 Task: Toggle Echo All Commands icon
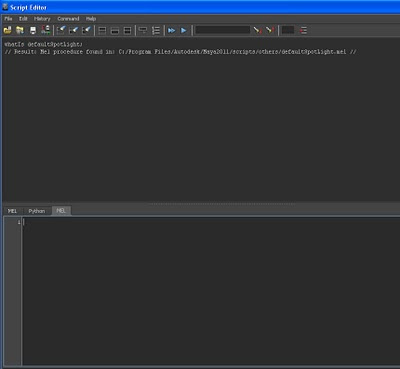pyautogui.click(x=143, y=30)
